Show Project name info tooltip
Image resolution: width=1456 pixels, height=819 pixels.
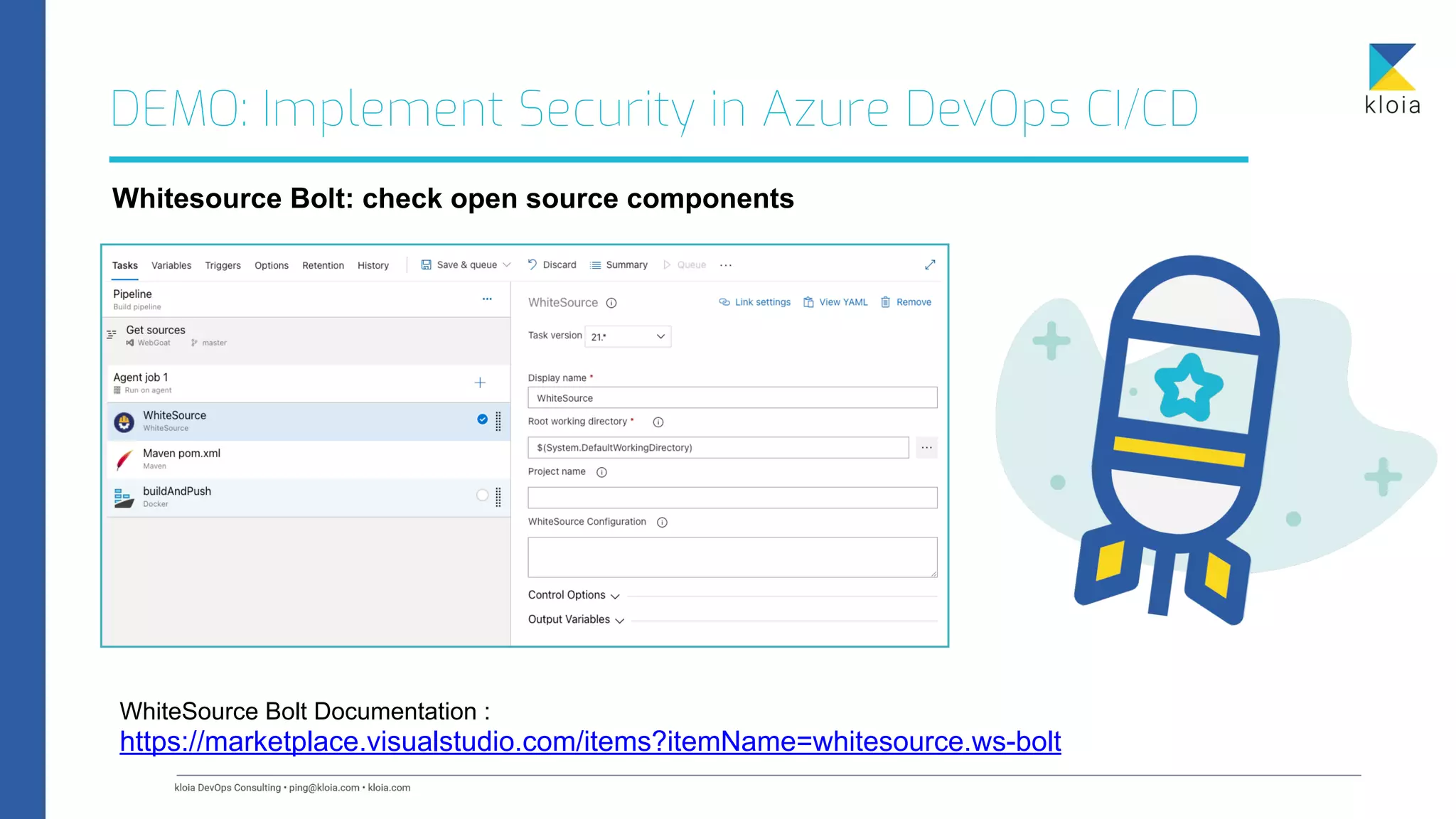pos(601,472)
